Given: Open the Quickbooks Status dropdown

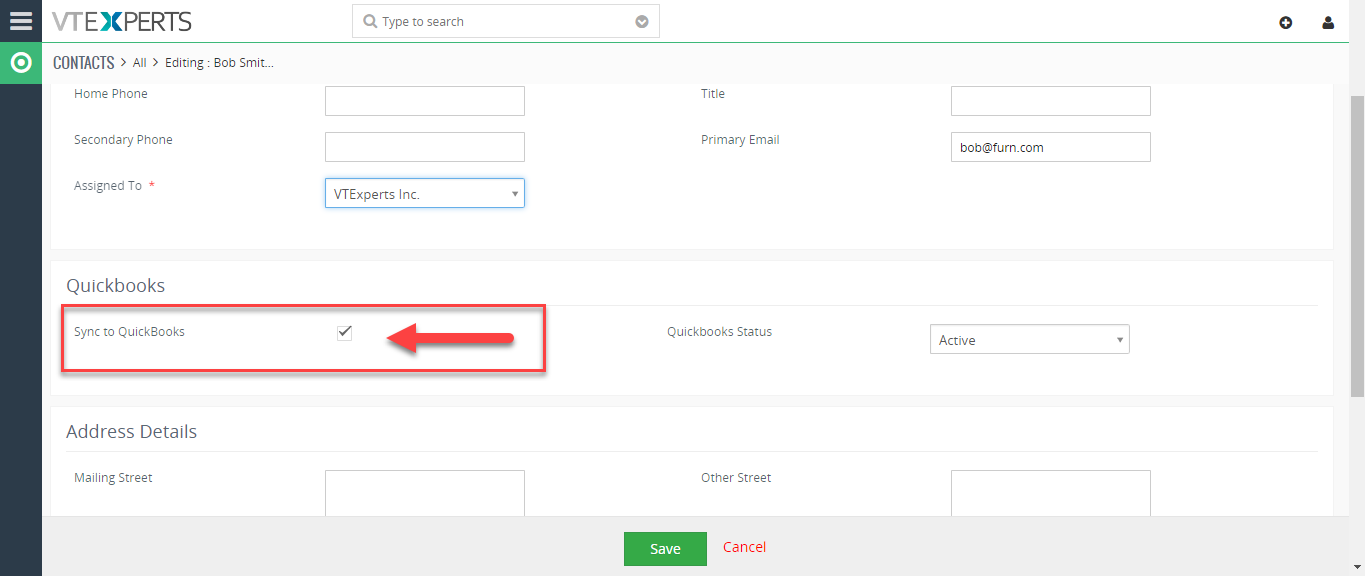Looking at the screenshot, I should (1030, 339).
